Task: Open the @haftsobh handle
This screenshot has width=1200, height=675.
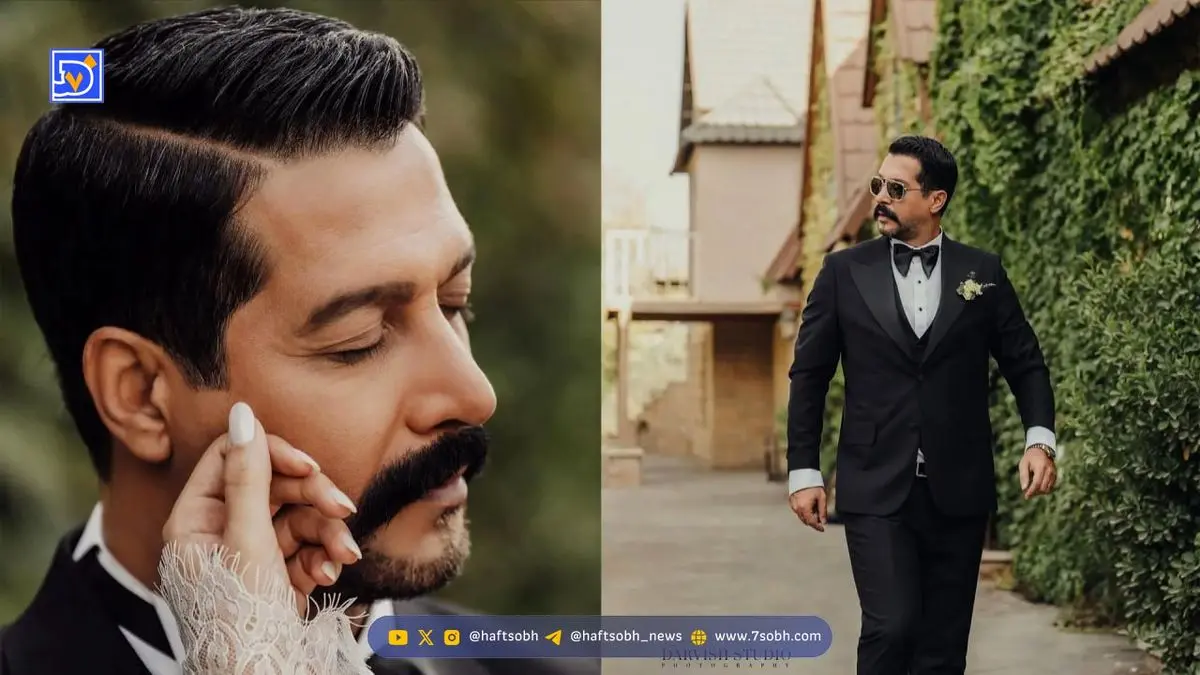Action: pyautogui.click(x=503, y=637)
